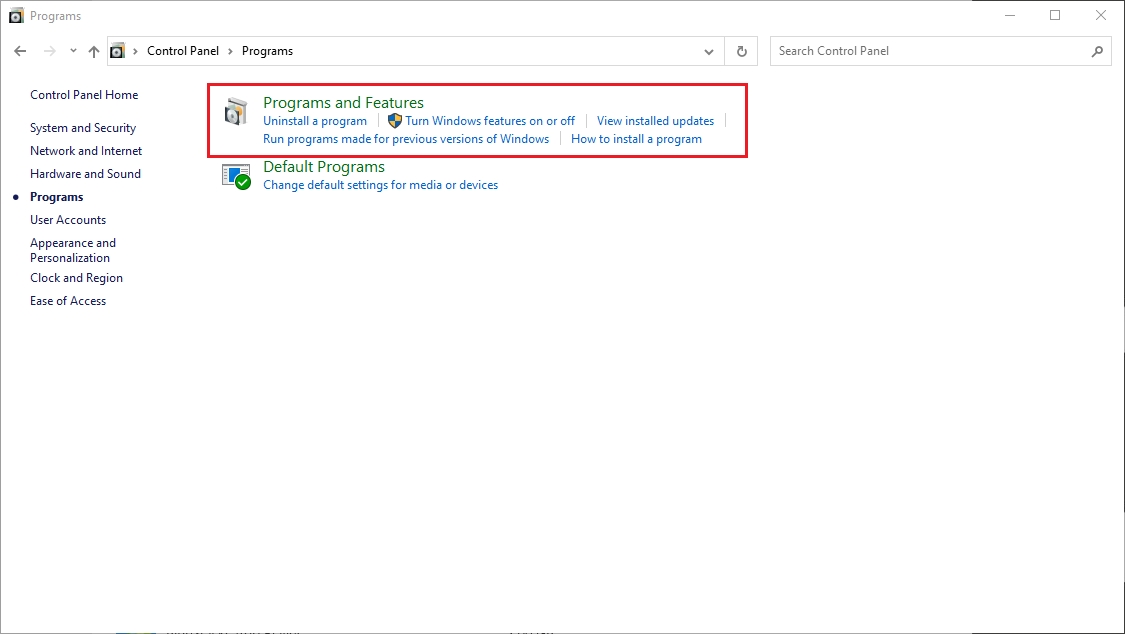Expand the chevron after Control Panel breadcrumb
Viewport: 1125px width, 634px height.
230,51
